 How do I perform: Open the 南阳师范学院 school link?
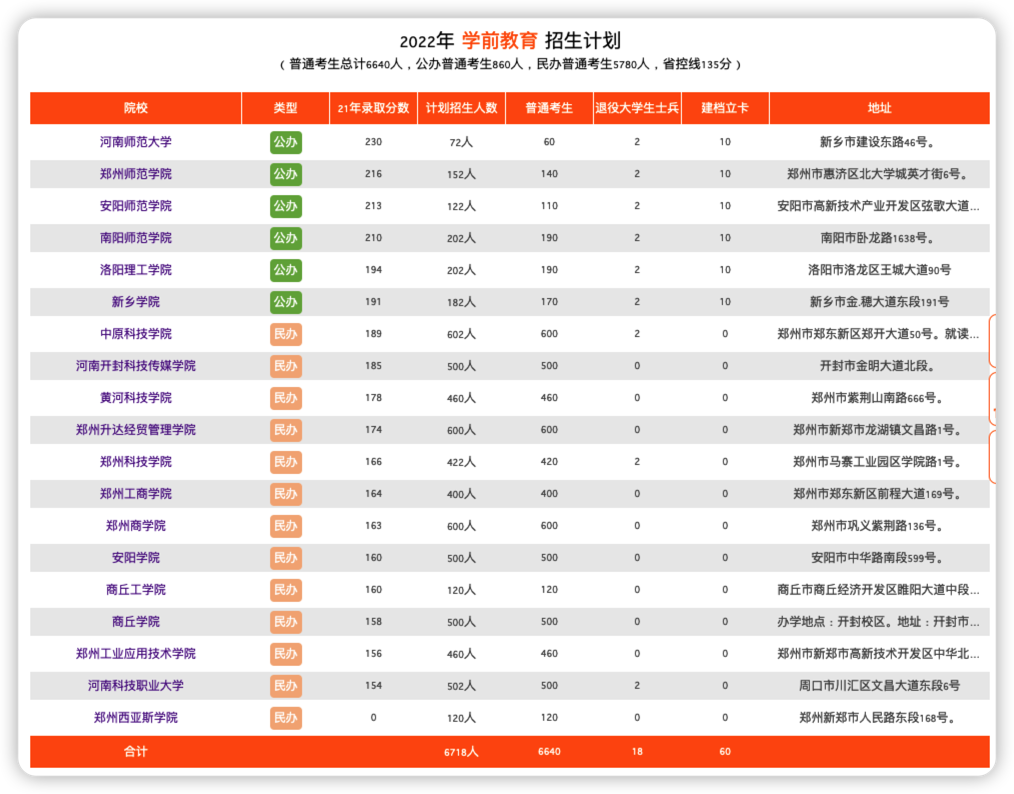135,238
